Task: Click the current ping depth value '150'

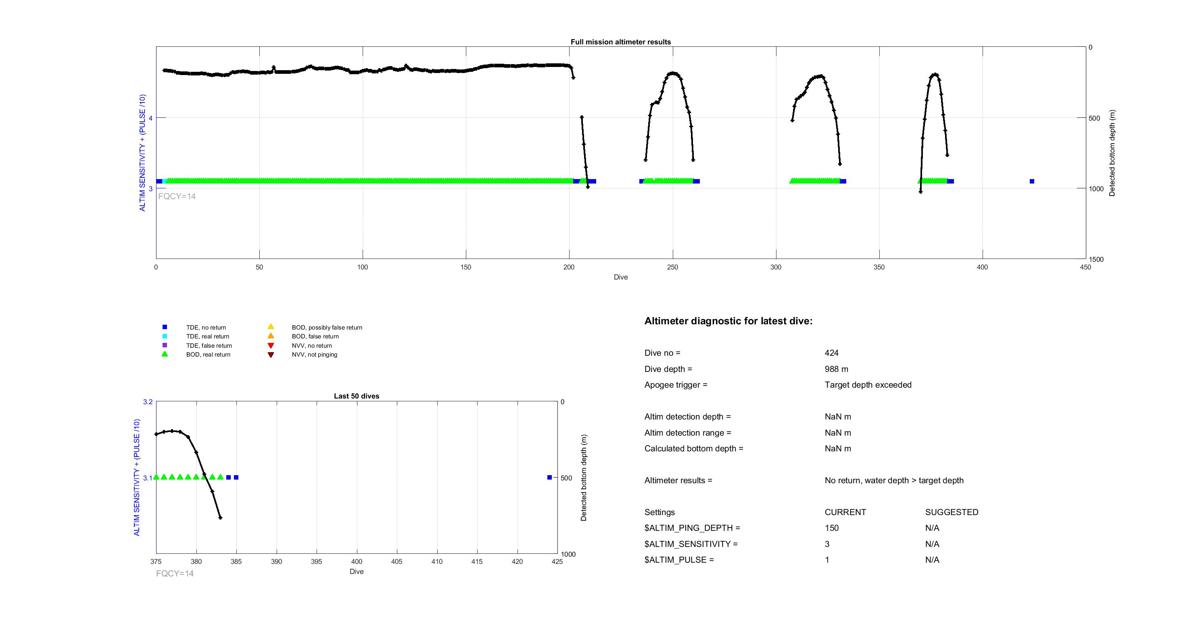Action: point(832,528)
